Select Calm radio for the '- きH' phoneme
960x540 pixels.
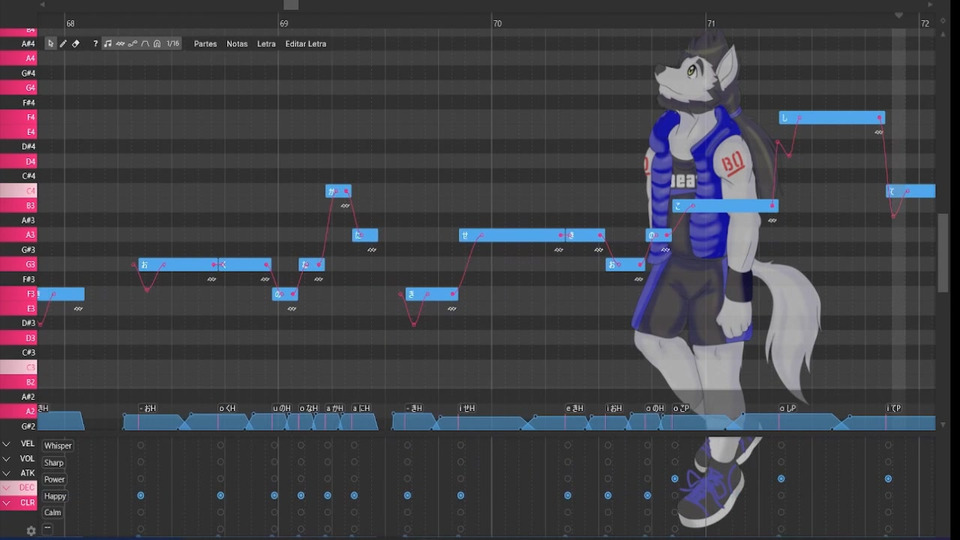point(408,512)
